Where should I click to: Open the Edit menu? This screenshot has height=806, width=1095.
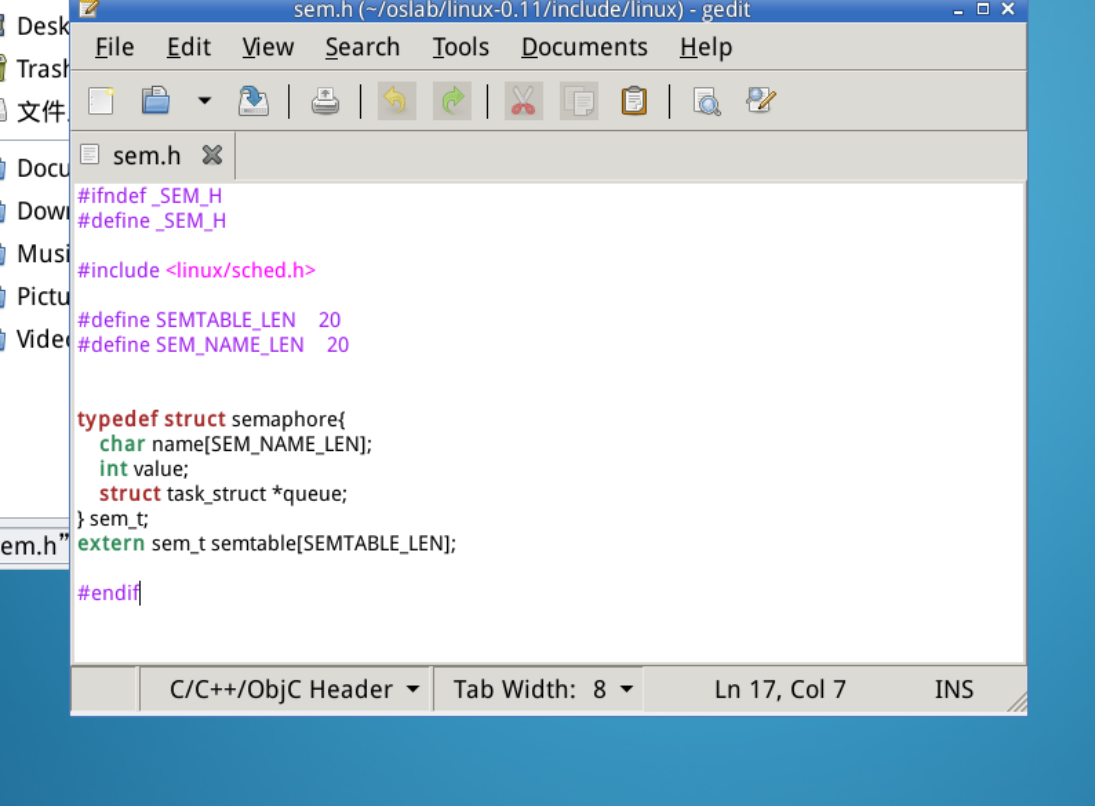189,47
